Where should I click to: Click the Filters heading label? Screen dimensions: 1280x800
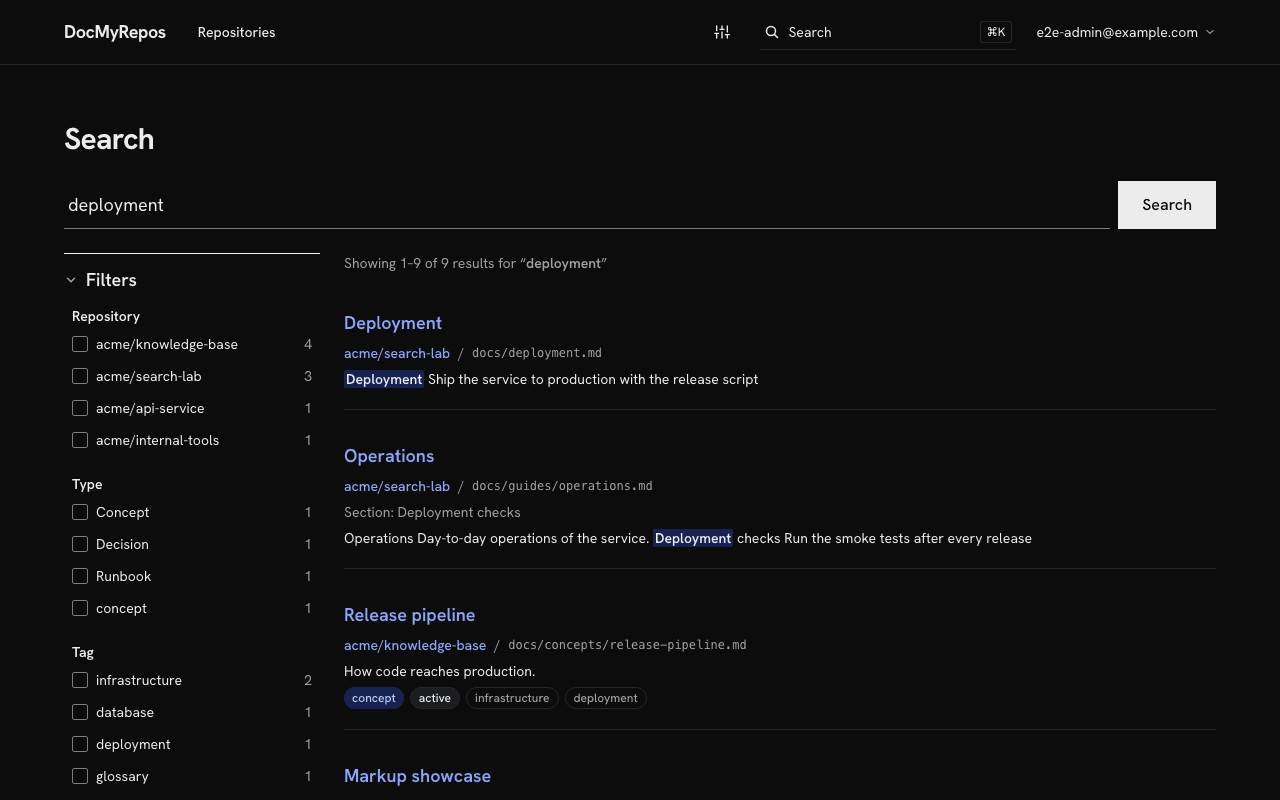coord(111,280)
